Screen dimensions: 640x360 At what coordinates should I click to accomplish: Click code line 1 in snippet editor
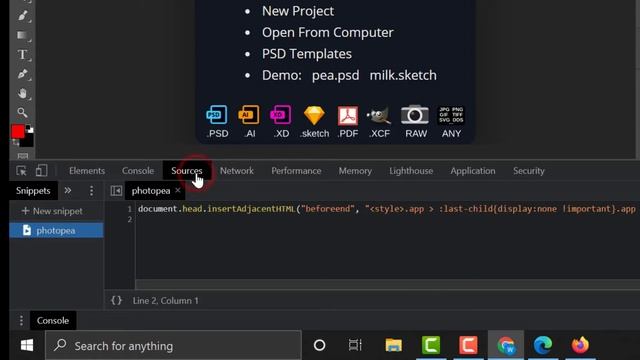click(x=388, y=209)
